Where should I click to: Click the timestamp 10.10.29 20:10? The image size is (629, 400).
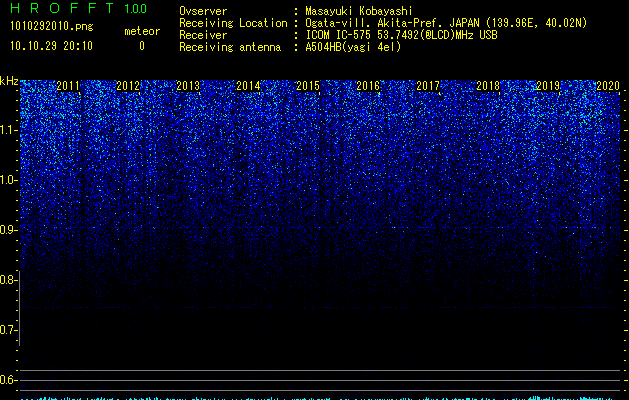point(51,46)
